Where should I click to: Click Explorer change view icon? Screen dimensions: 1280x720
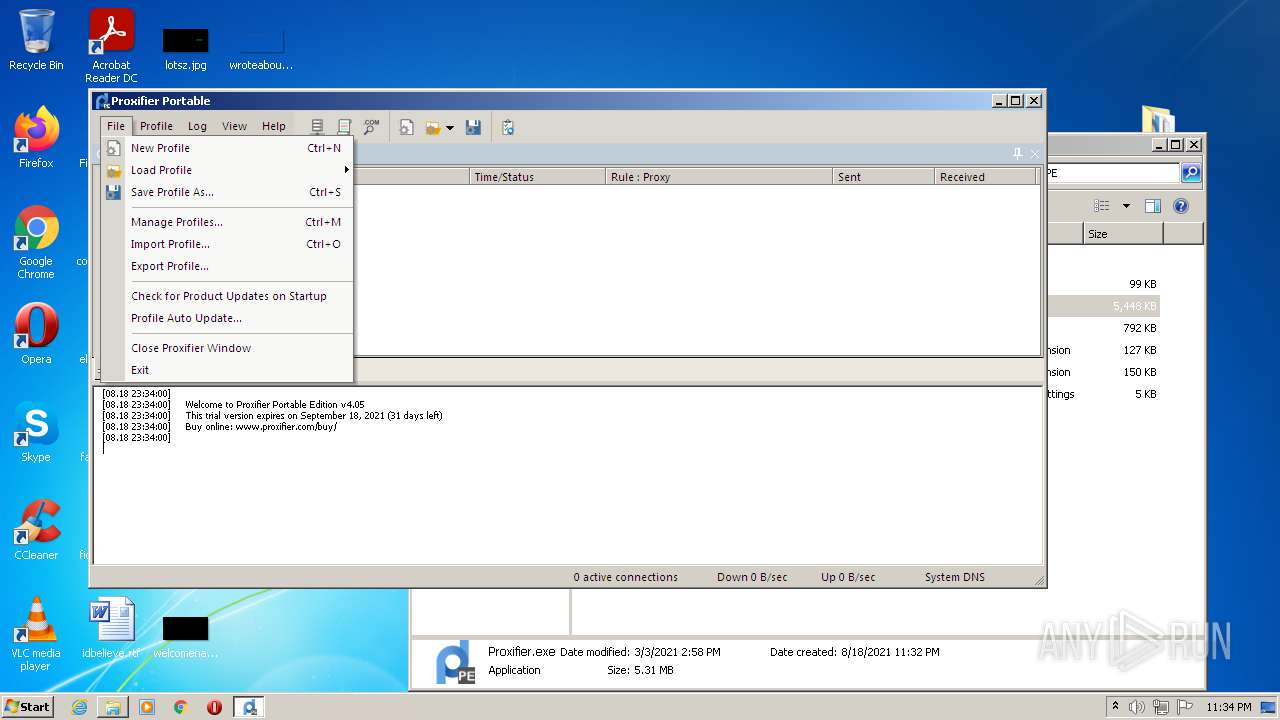click(x=1102, y=206)
